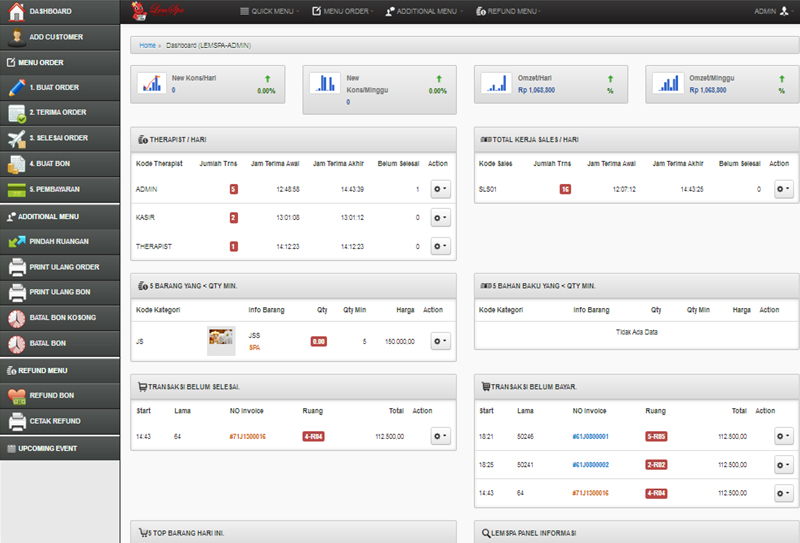Viewport: 800px width, 543px height.
Task: Expand the Additional Menu top bar dropdown
Action: coord(424,11)
